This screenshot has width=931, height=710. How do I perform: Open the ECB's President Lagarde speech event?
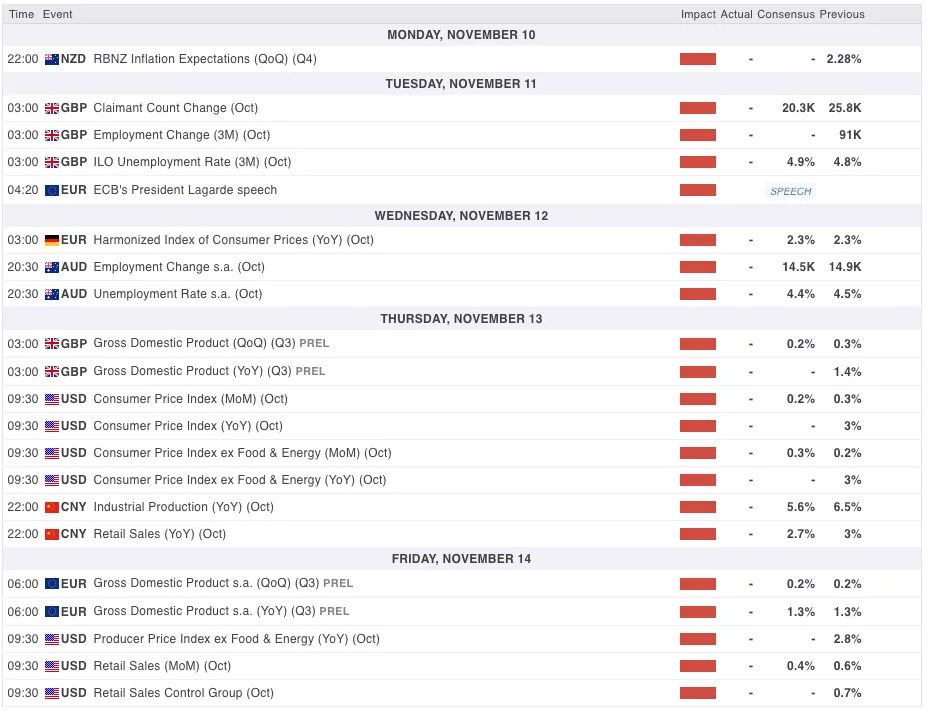[x=185, y=190]
